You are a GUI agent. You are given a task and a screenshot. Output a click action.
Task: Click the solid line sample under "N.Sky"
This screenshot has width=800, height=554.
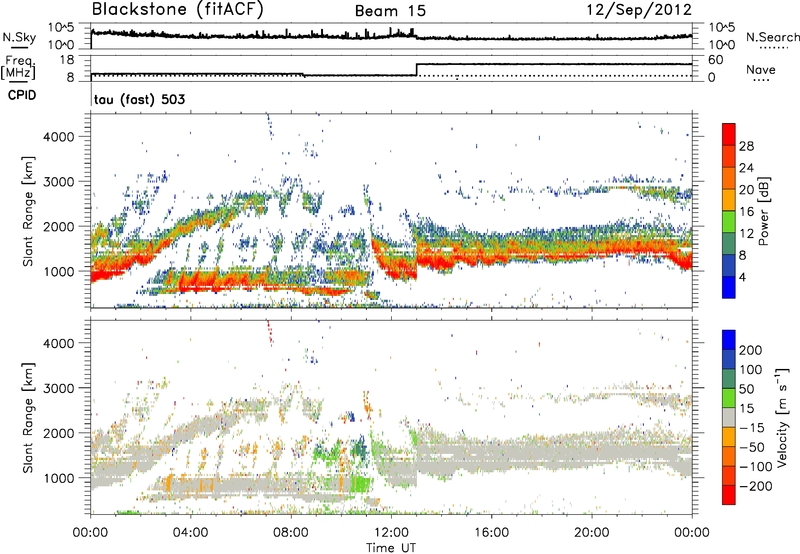pyautogui.click(x=19, y=47)
